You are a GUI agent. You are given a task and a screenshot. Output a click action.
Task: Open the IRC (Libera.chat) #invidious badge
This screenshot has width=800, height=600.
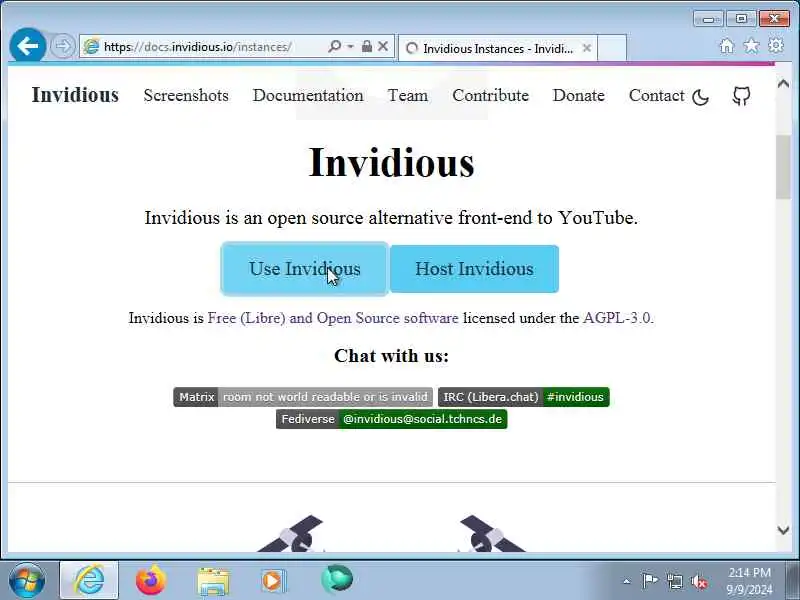(523, 397)
